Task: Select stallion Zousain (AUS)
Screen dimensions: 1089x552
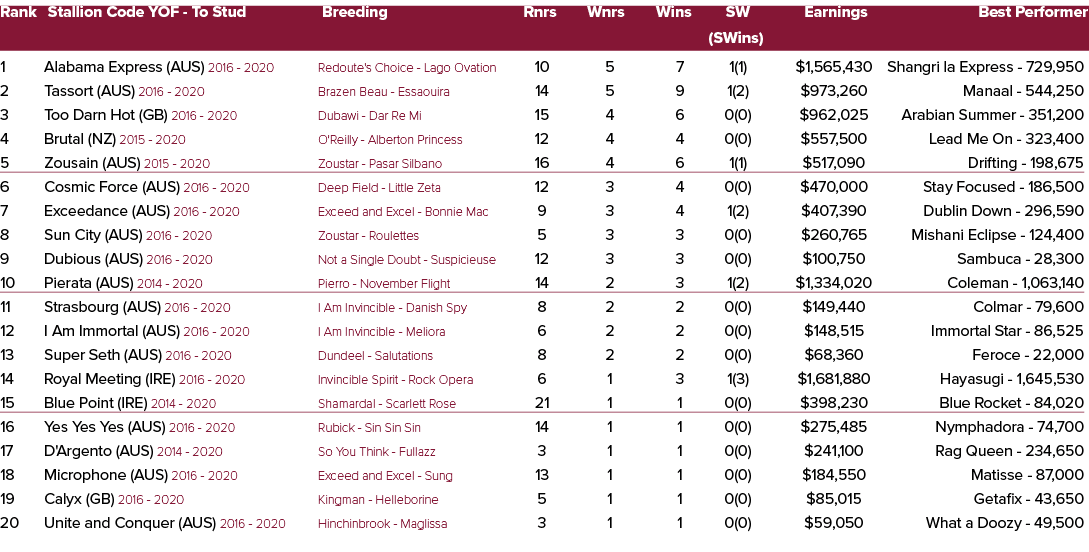Action: [92, 163]
